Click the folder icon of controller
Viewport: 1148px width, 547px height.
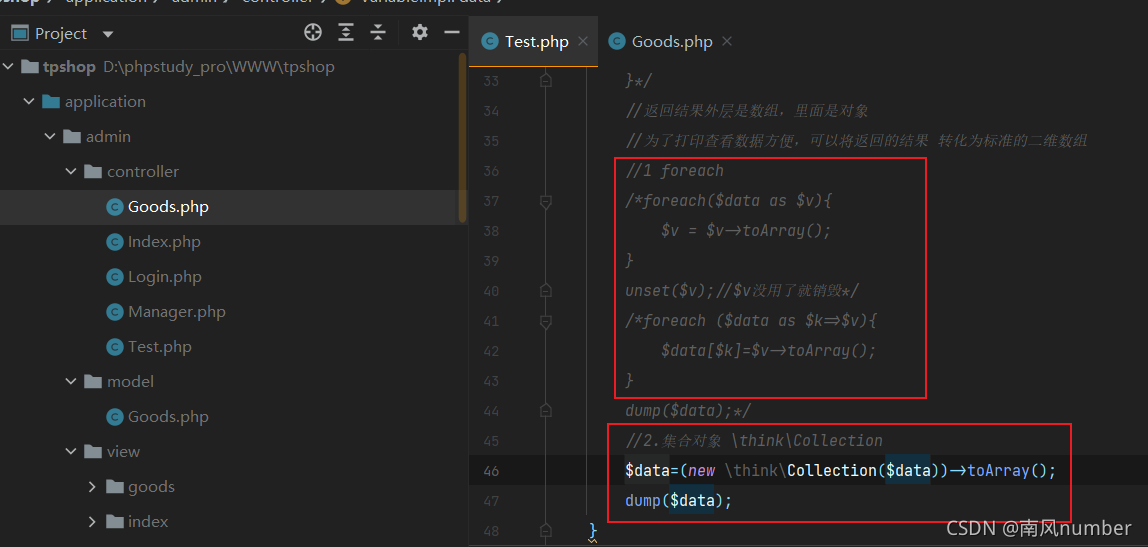pos(92,171)
